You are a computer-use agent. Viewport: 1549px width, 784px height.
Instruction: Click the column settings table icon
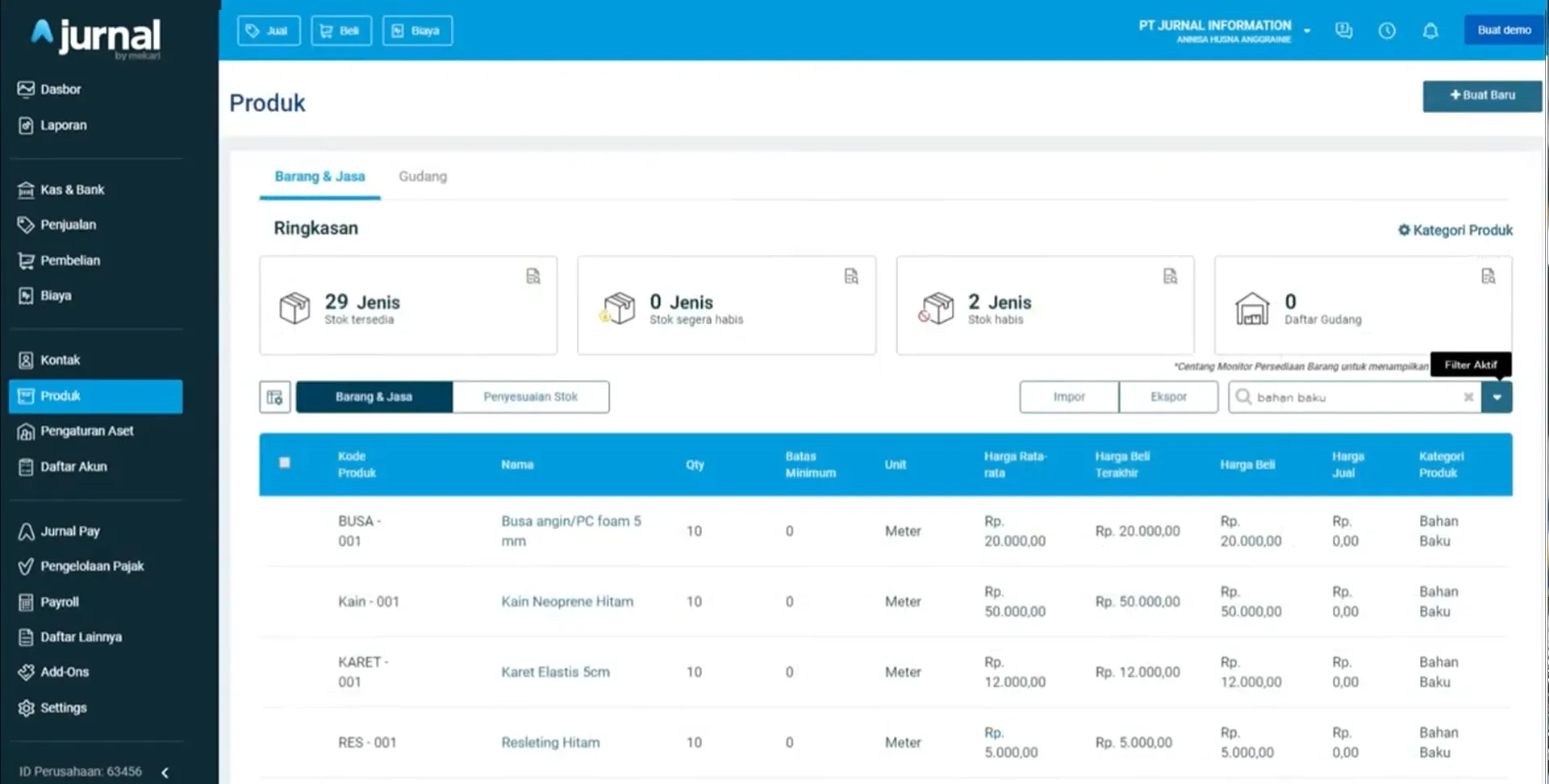coord(274,397)
